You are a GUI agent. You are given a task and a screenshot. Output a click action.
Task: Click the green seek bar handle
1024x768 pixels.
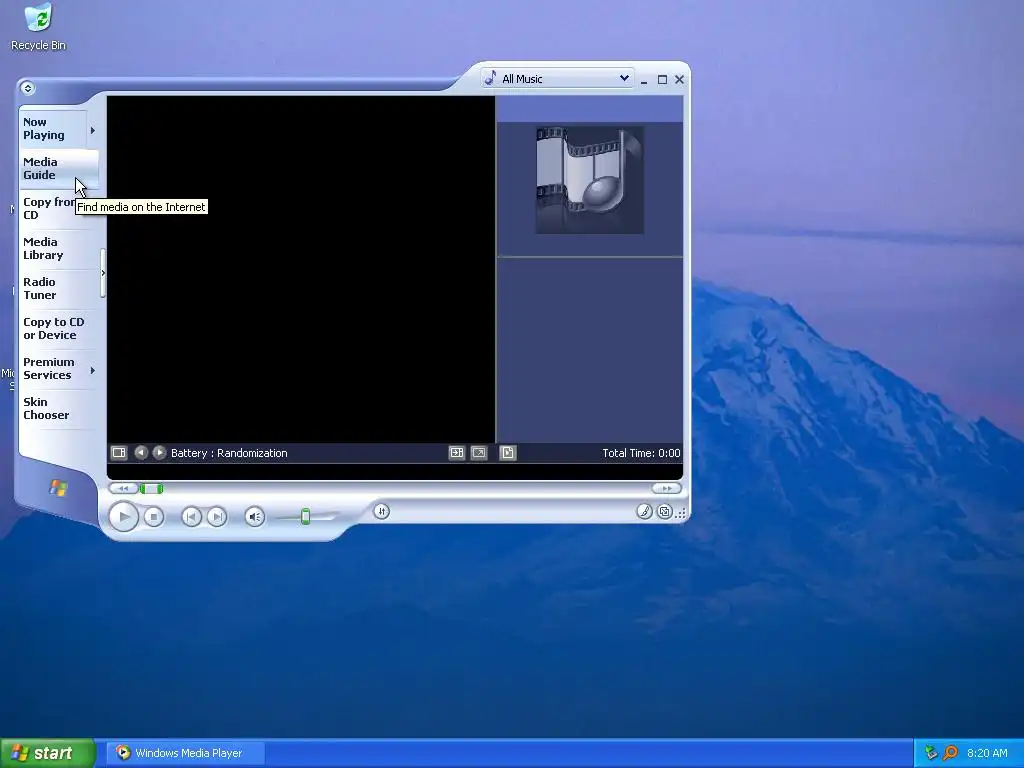pos(152,488)
